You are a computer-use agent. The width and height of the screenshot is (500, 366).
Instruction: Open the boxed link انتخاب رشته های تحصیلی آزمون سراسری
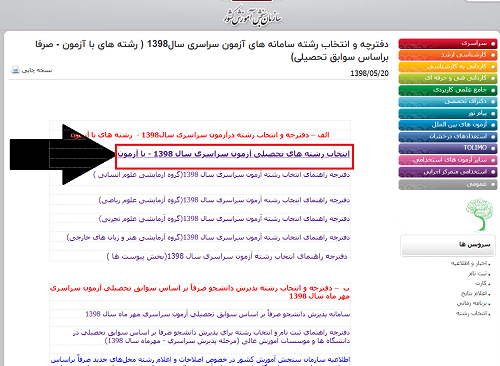tap(234, 154)
